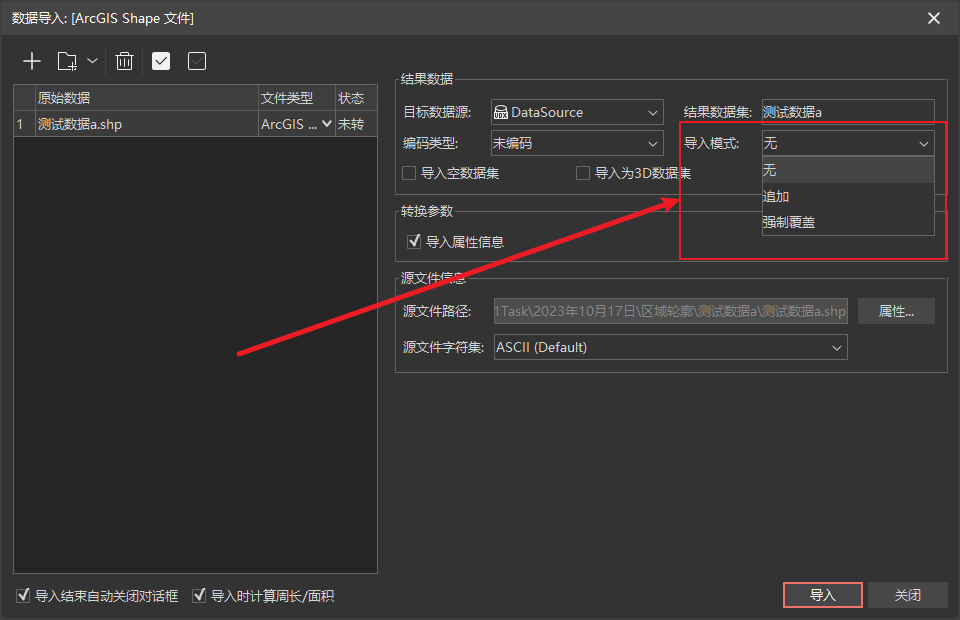The image size is (960, 620).
Task: Toggle 导入时计算周长/面积 checkbox
Action: (x=199, y=595)
